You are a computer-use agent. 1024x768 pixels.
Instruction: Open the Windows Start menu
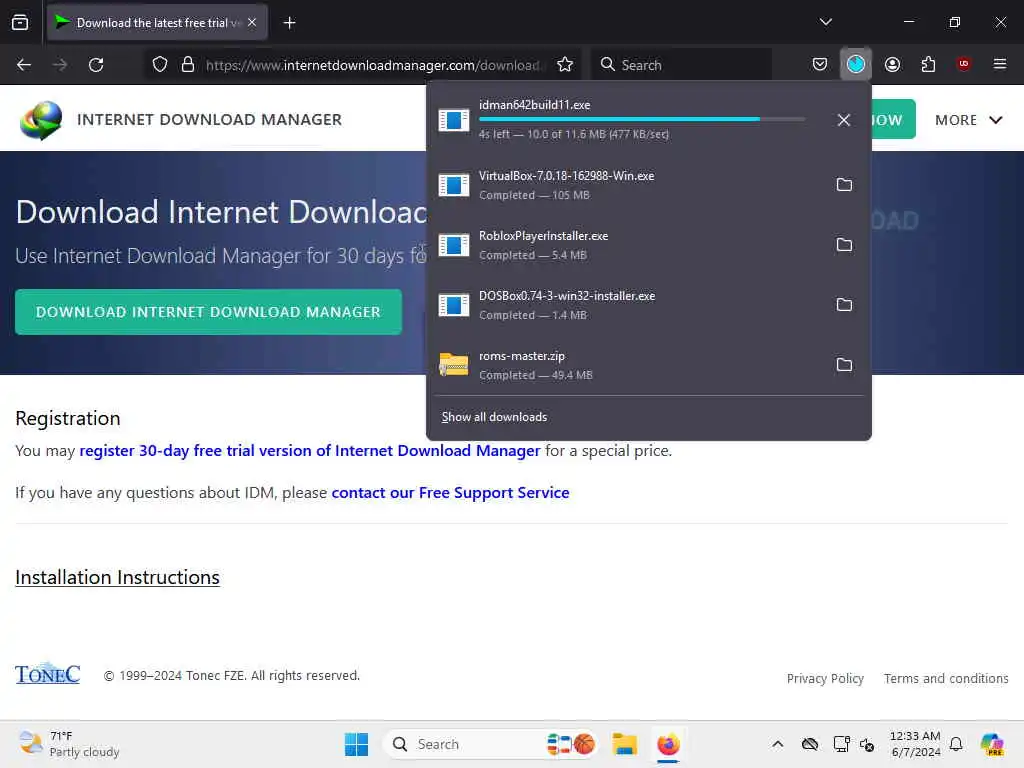tap(357, 744)
